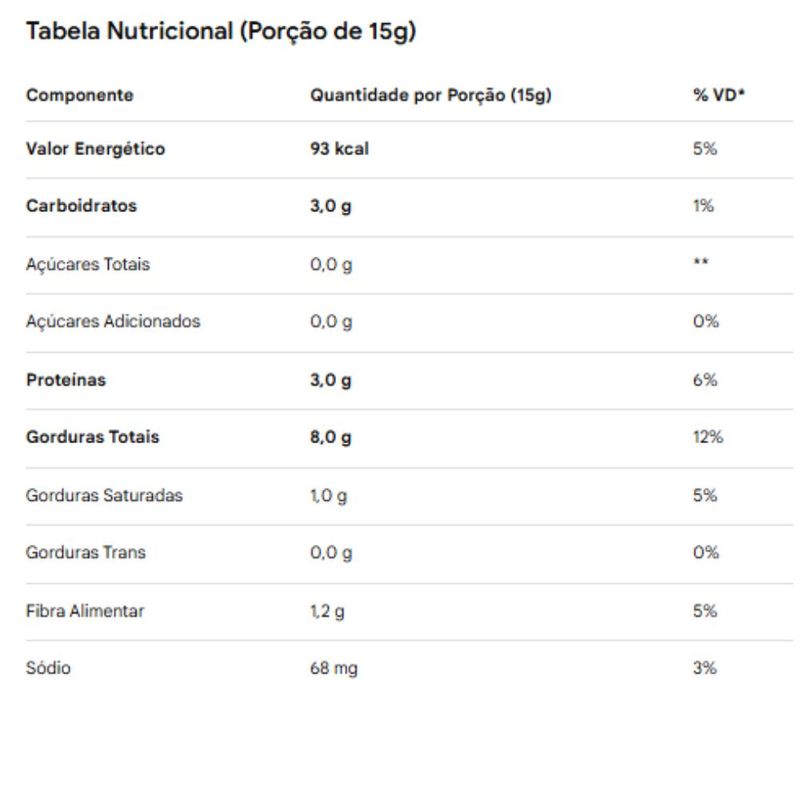Select the Valor Energético row label
This screenshot has width=800, height=800.
tap(95, 148)
